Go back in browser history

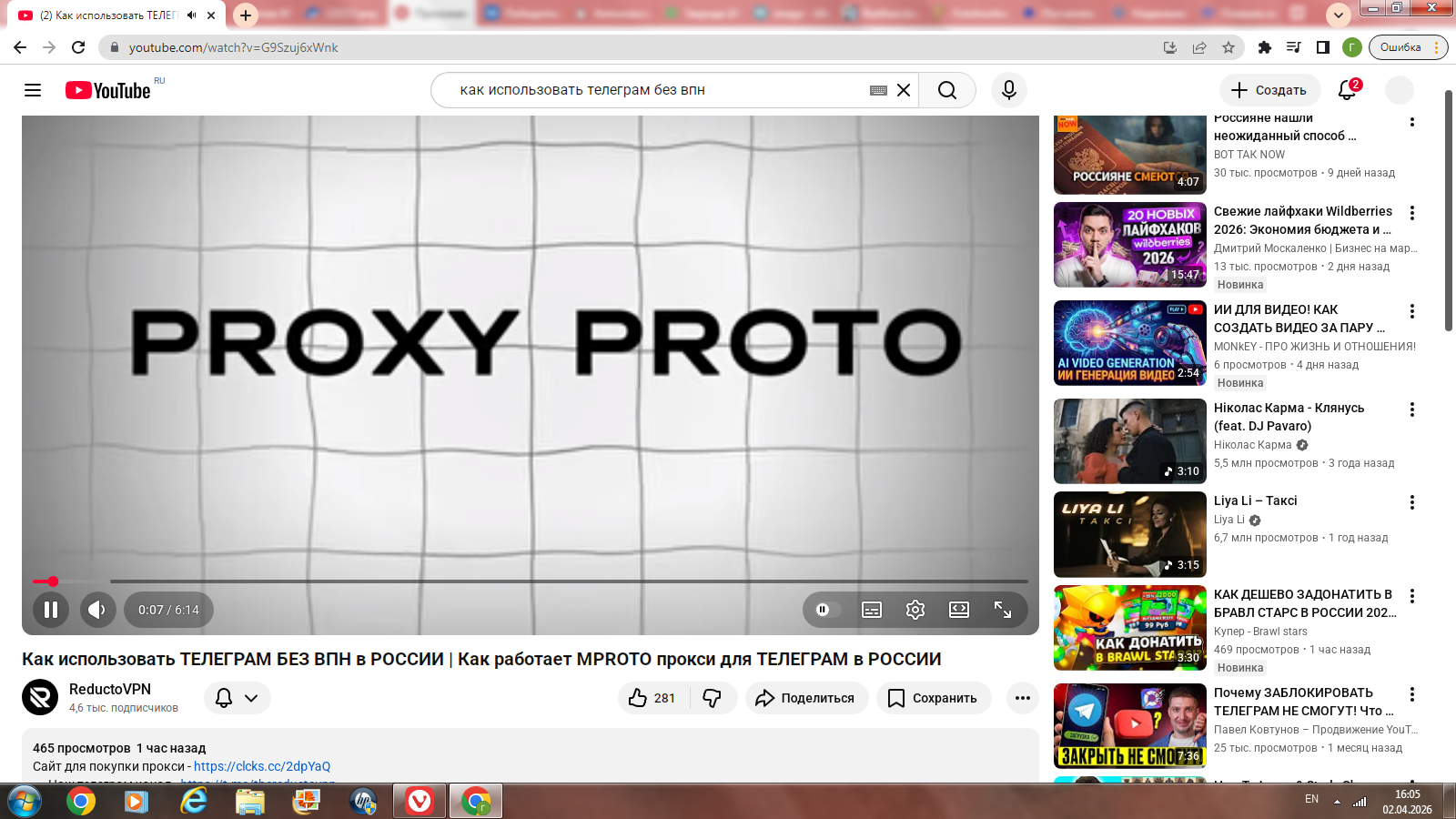tap(20, 47)
